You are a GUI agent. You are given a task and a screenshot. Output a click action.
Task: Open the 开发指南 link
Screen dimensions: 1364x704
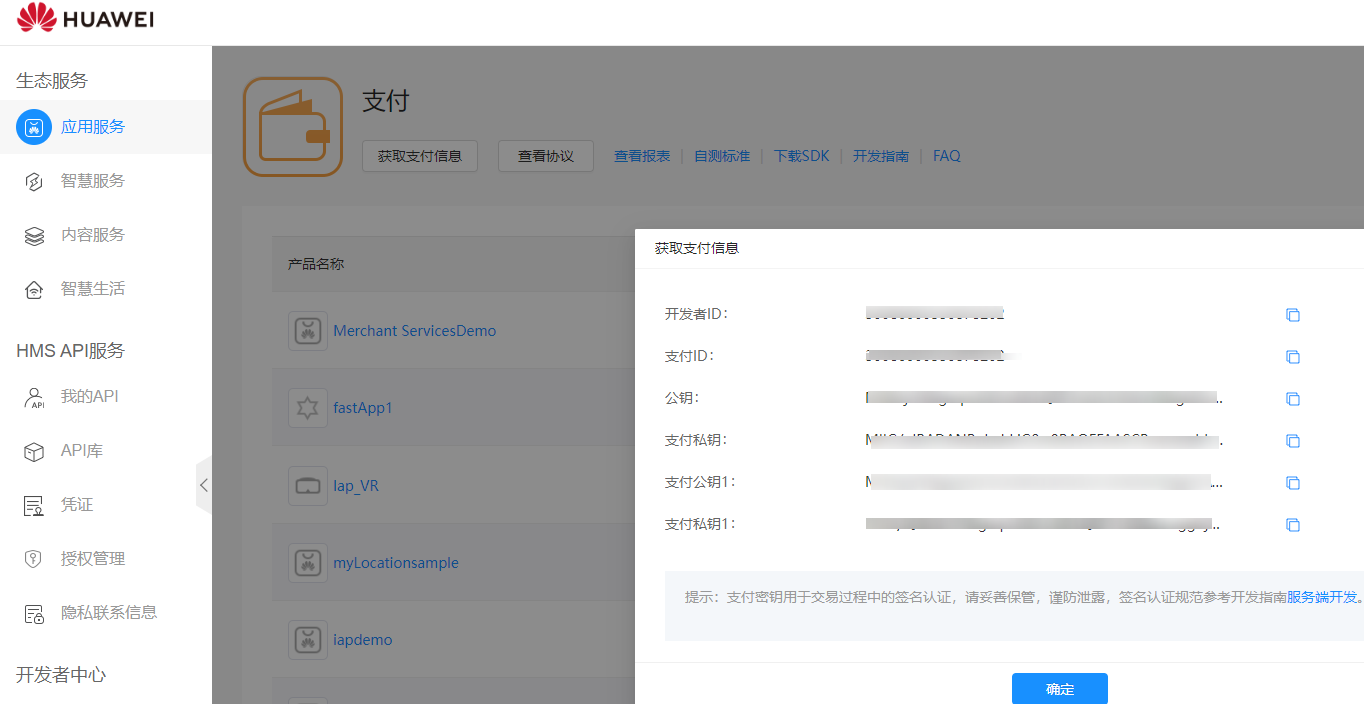pos(881,156)
